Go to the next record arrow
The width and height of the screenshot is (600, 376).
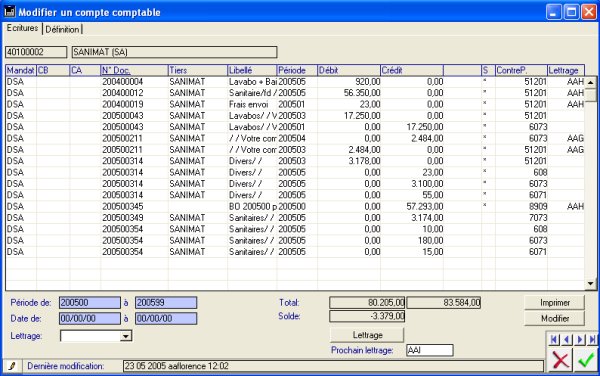[x=580, y=339]
